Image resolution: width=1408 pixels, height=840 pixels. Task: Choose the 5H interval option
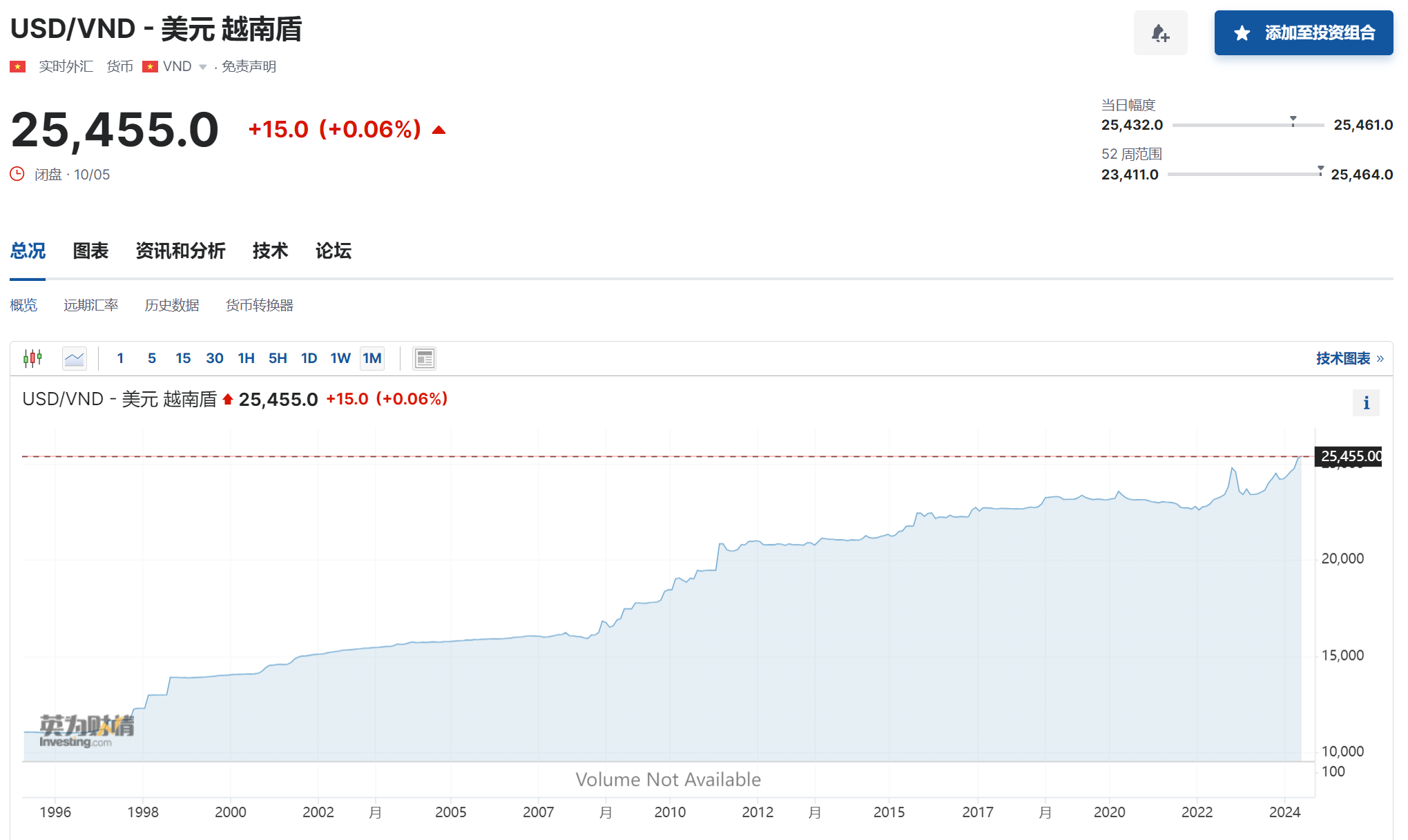(x=278, y=358)
